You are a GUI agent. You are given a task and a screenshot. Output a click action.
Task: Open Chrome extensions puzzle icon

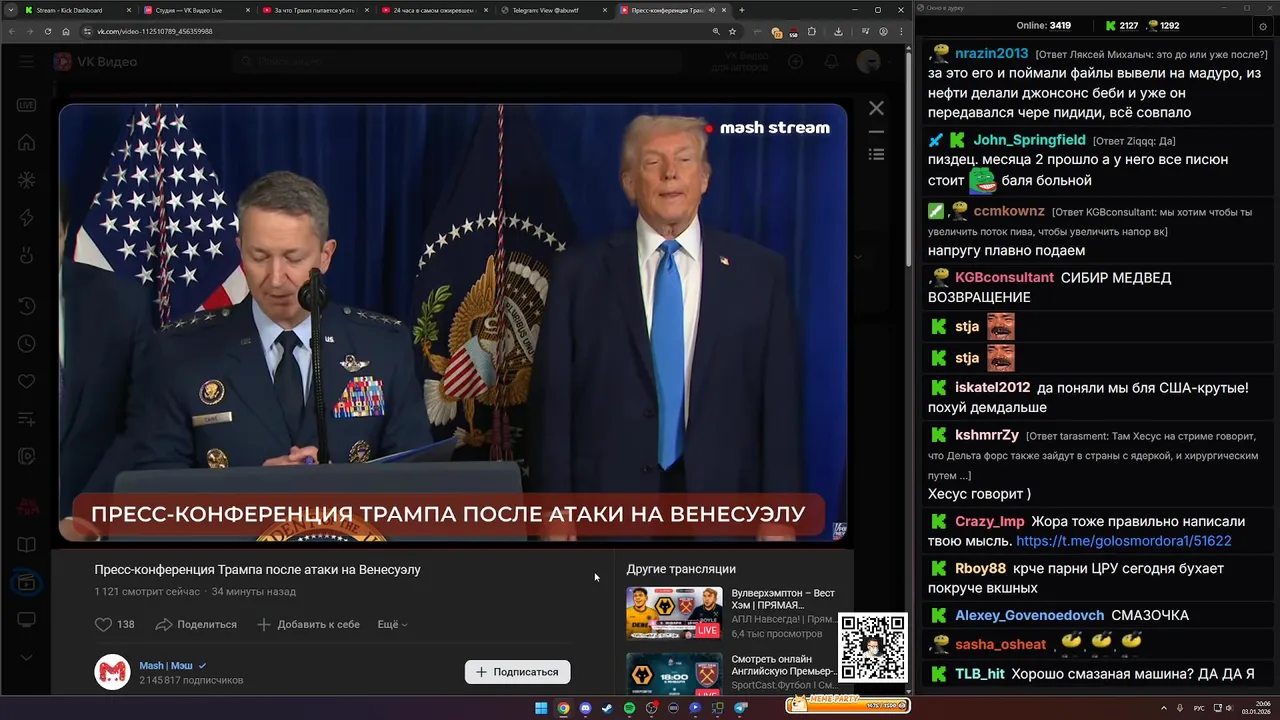point(811,31)
